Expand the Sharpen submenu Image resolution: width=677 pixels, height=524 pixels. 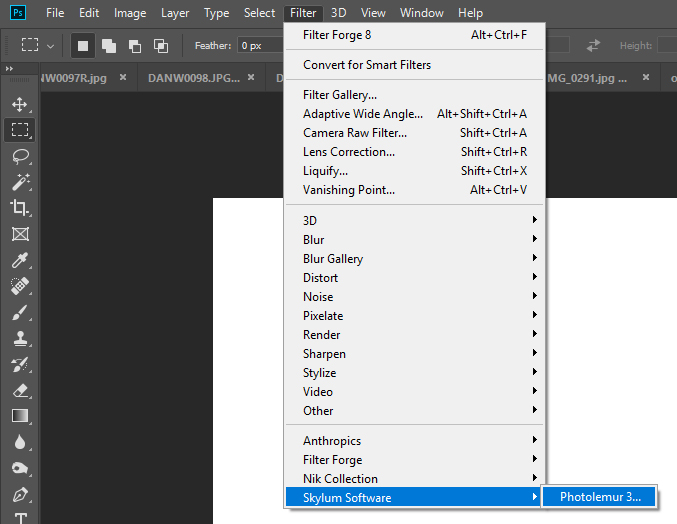click(414, 354)
